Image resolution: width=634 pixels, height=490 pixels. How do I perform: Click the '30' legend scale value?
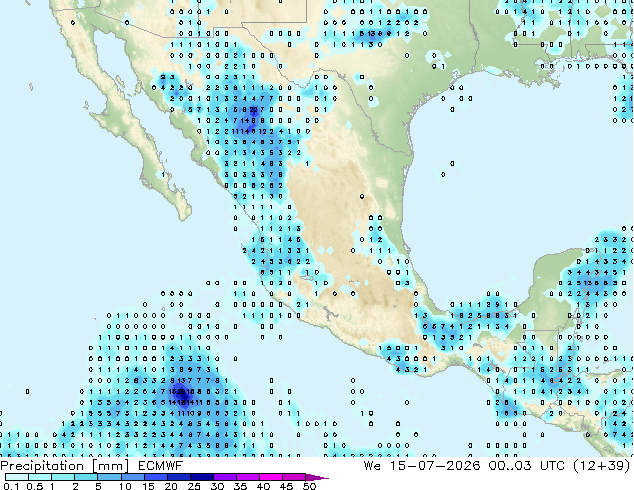[217, 486]
